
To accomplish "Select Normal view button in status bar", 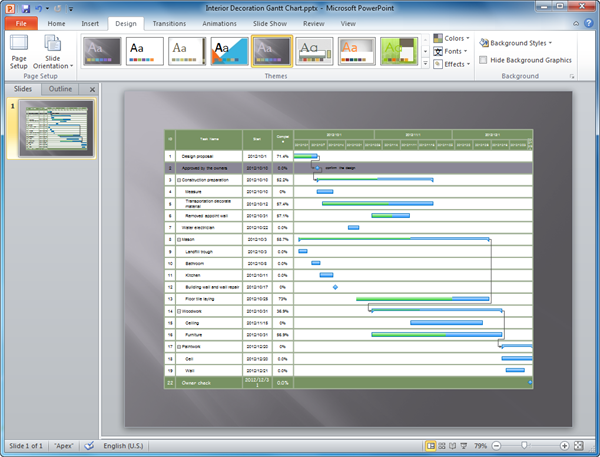I will [431, 445].
